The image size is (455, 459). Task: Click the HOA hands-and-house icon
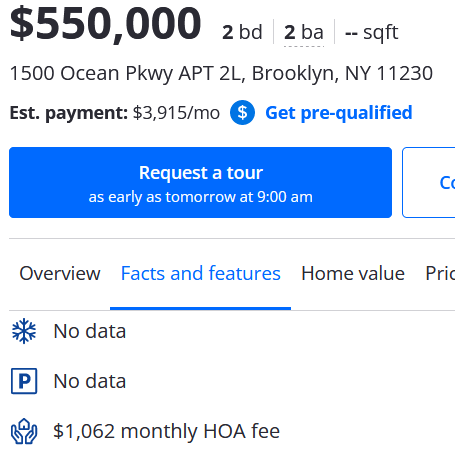[x=24, y=431]
